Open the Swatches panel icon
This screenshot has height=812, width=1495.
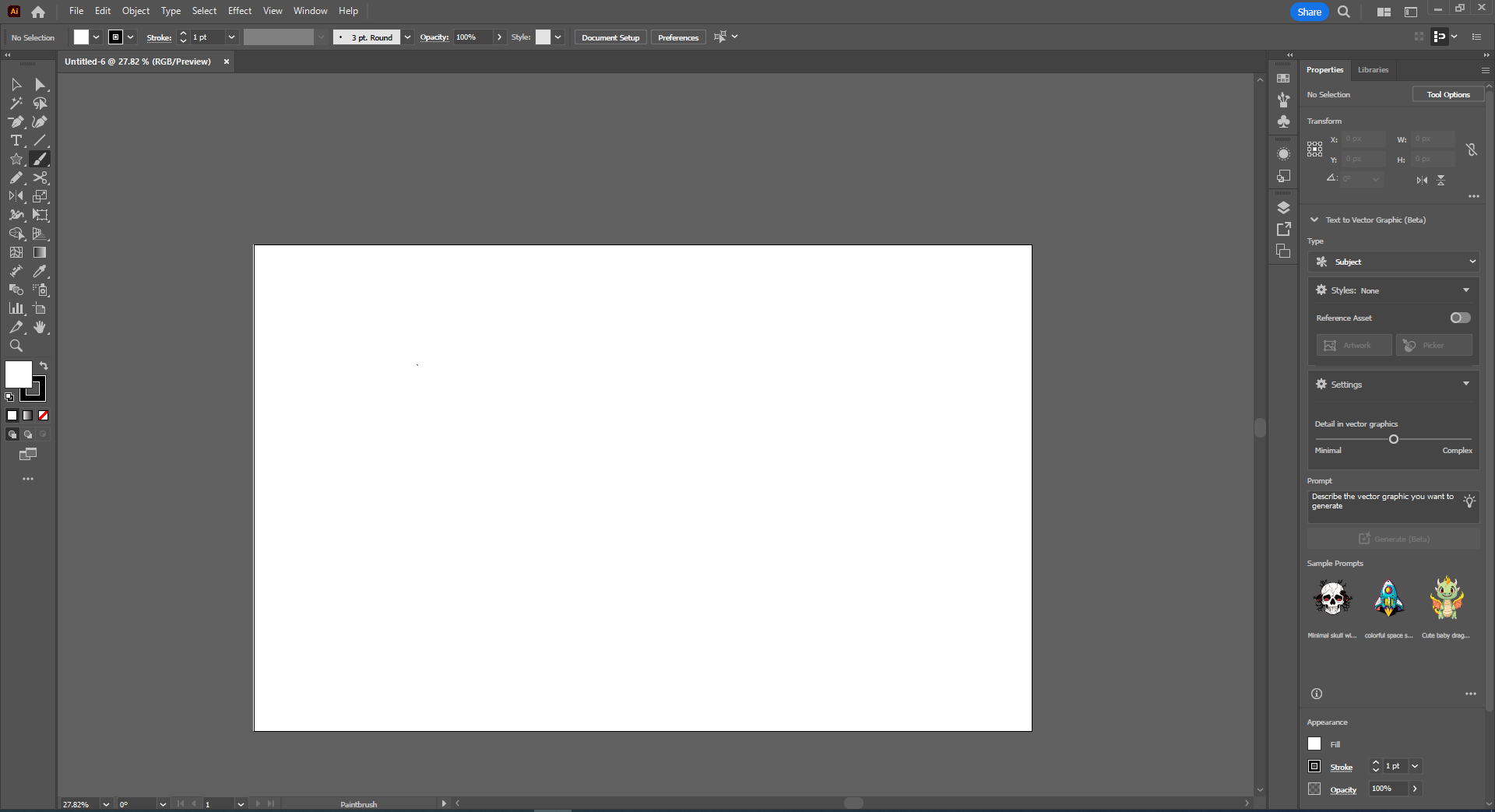coord(1284,78)
